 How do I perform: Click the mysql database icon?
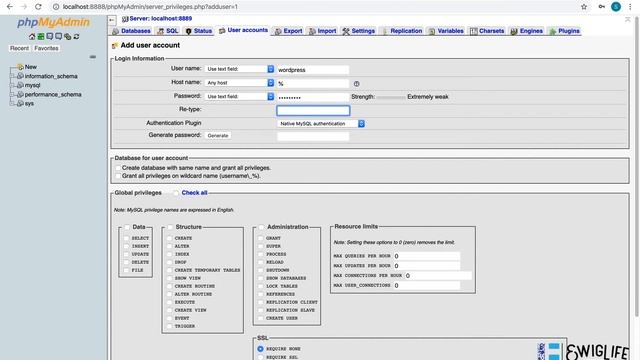[20, 85]
